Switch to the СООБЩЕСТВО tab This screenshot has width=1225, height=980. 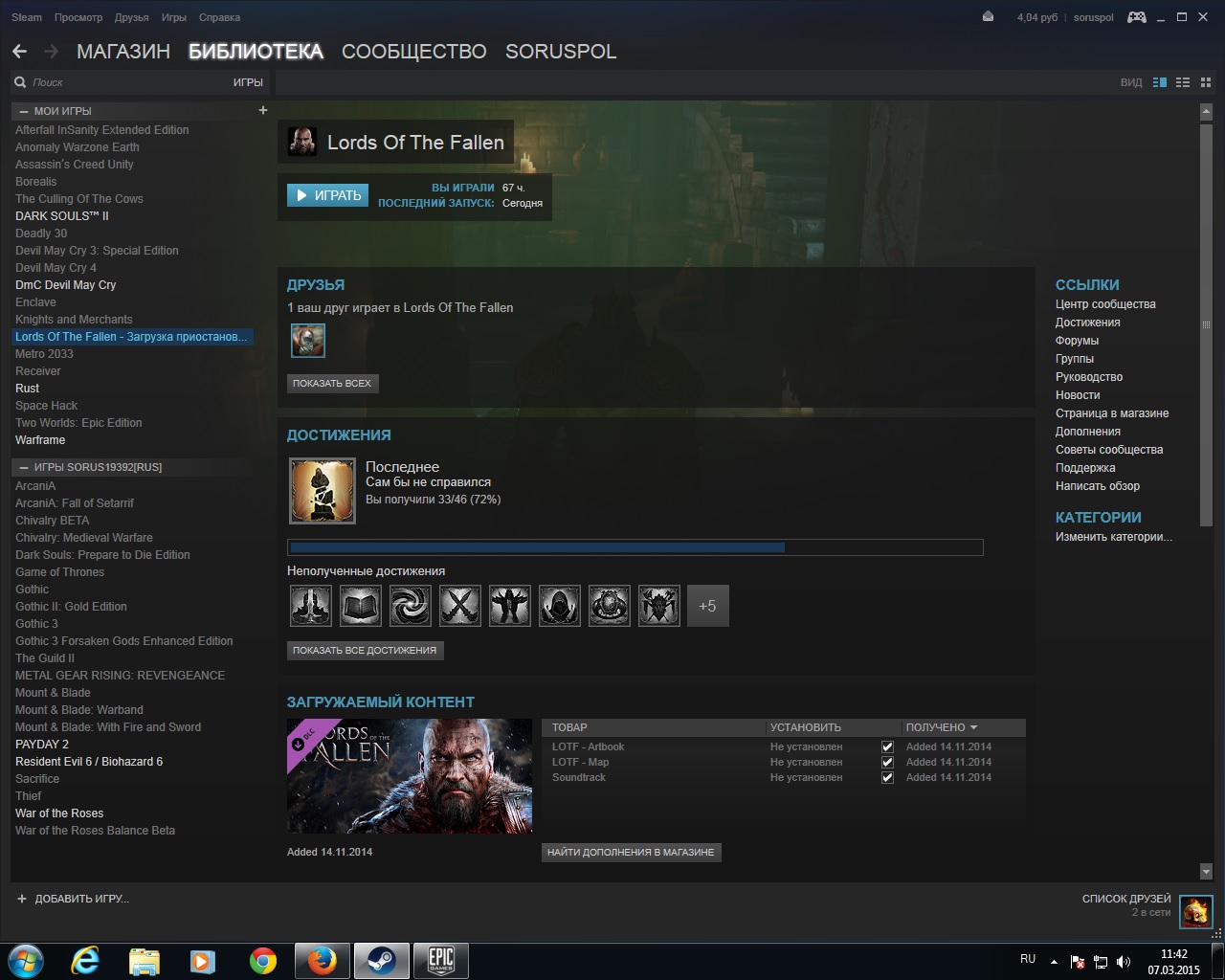[x=414, y=52]
